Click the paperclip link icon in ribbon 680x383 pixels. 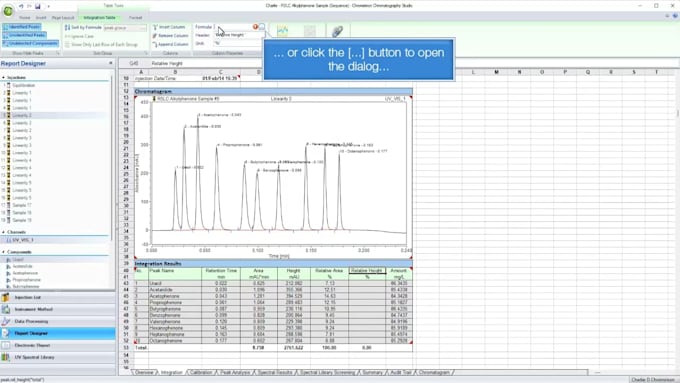tap(337, 31)
